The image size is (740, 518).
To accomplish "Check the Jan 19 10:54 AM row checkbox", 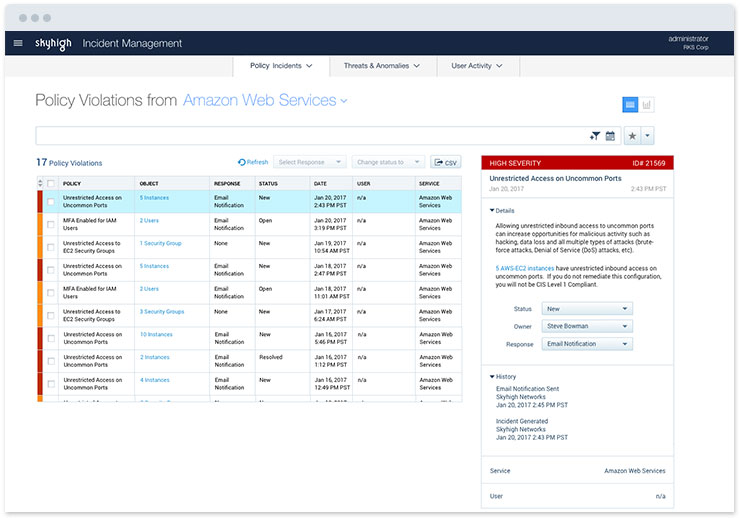I will coord(50,247).
